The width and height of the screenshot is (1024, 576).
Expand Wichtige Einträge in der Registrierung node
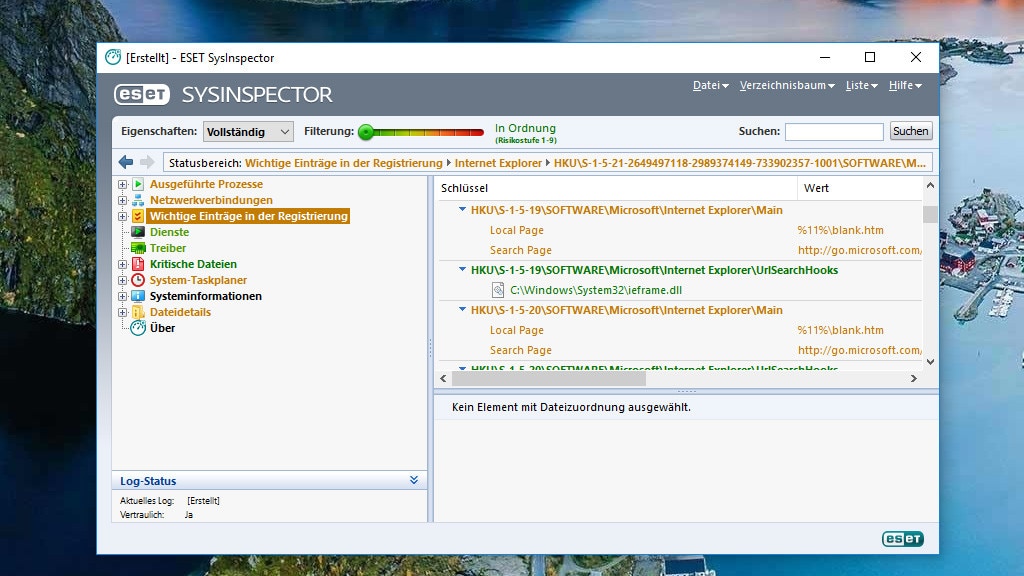pos(122,216)
